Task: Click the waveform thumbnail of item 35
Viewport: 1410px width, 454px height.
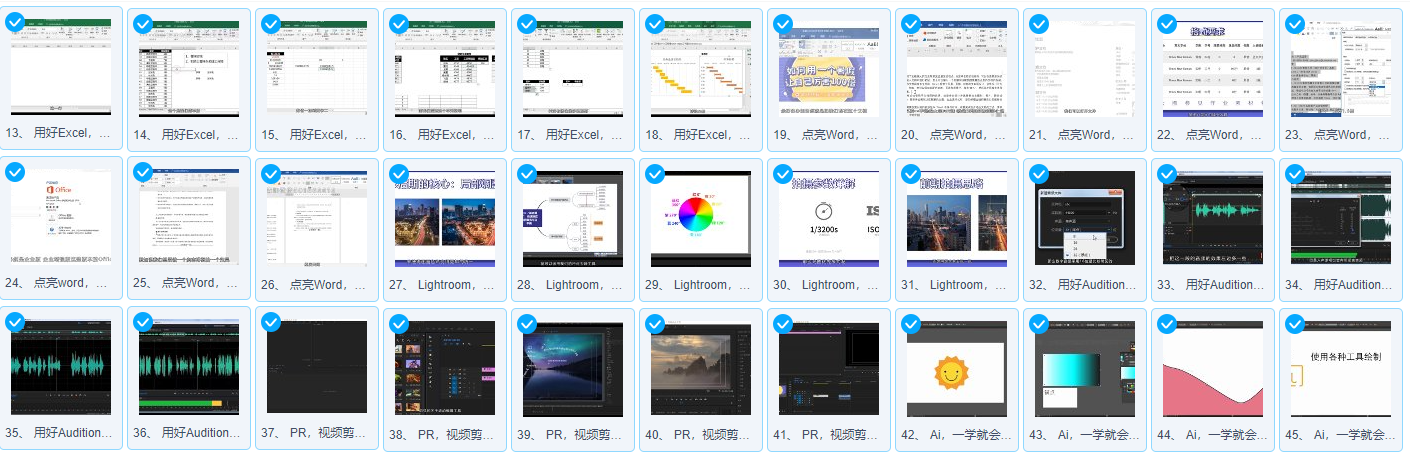Action: pyautogui.click(x=61, y=369)
